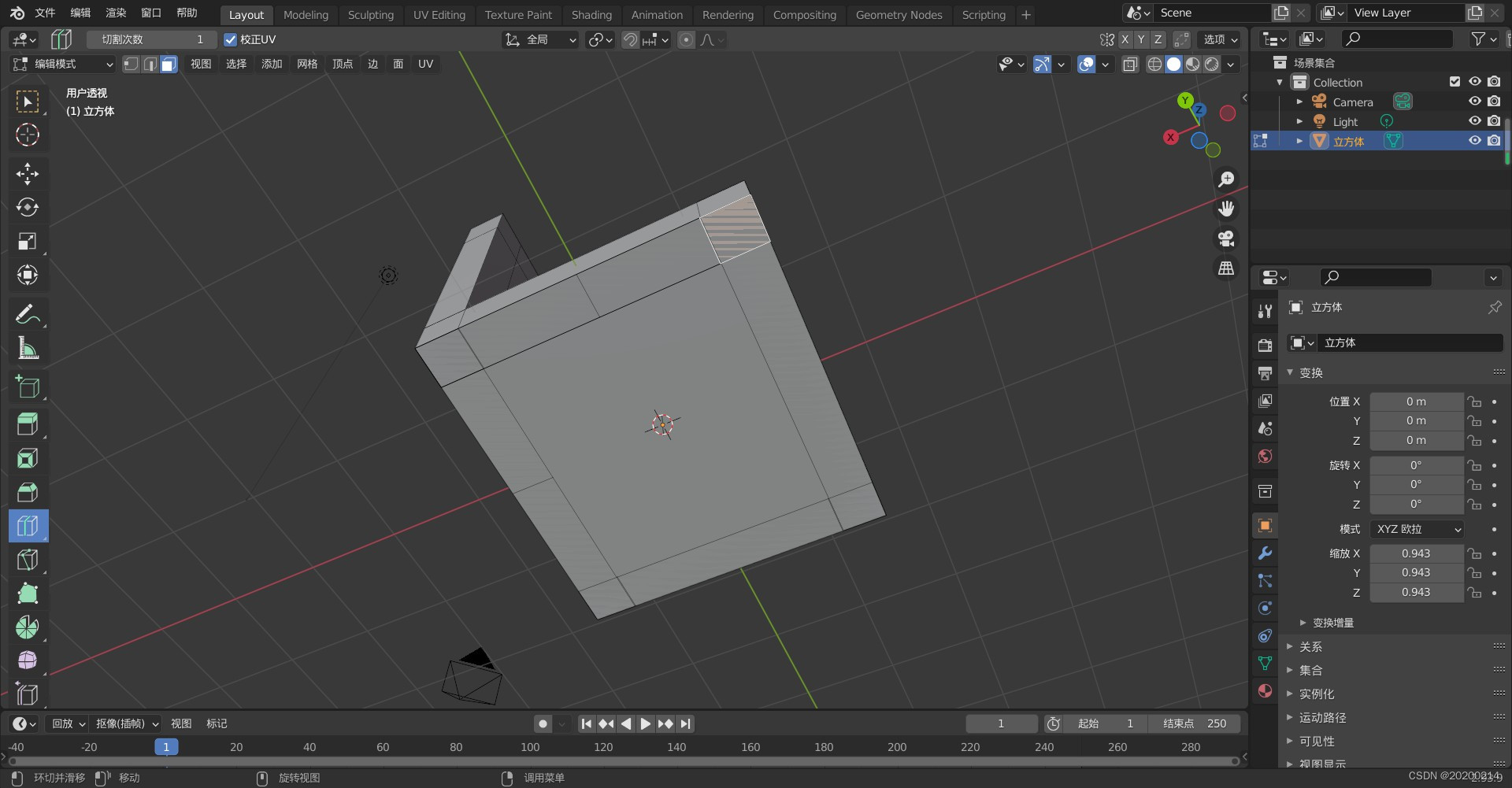Toggle X-ray display

(x=1130, y=65)
